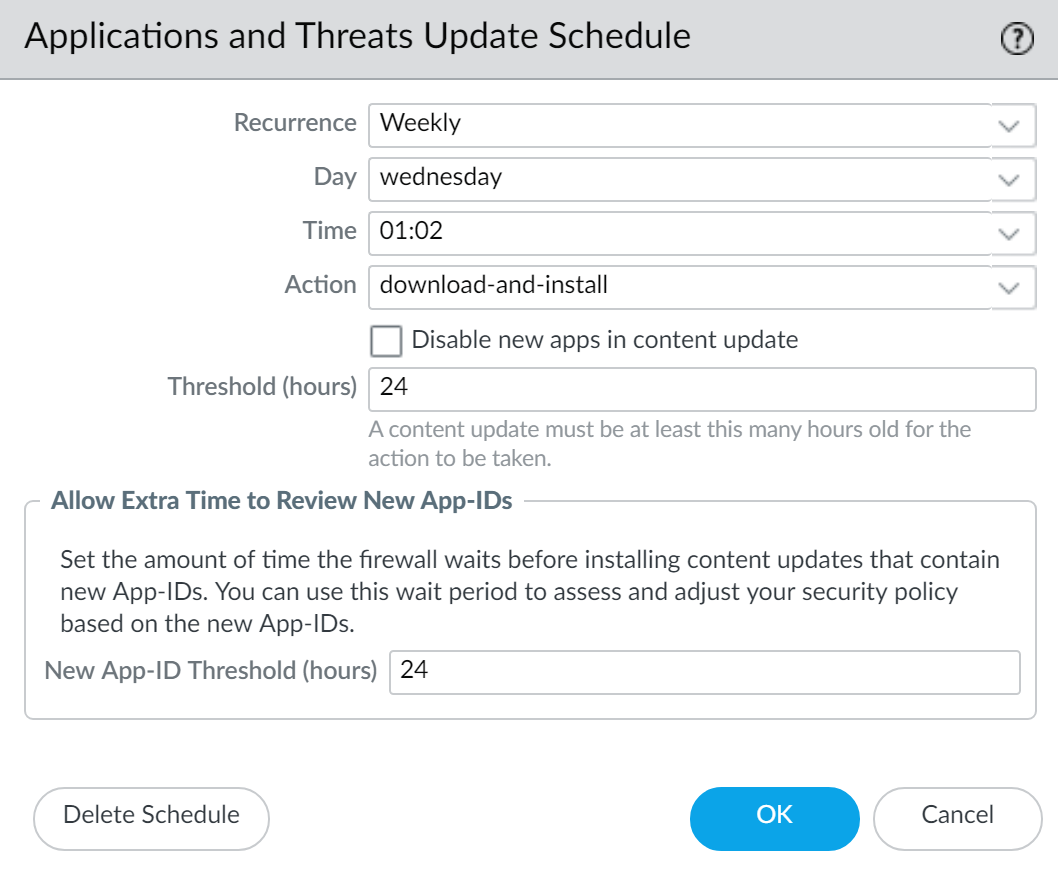Click the 'Allow Extra Time to Review New App-IDs' heading

tap(281, 501)
